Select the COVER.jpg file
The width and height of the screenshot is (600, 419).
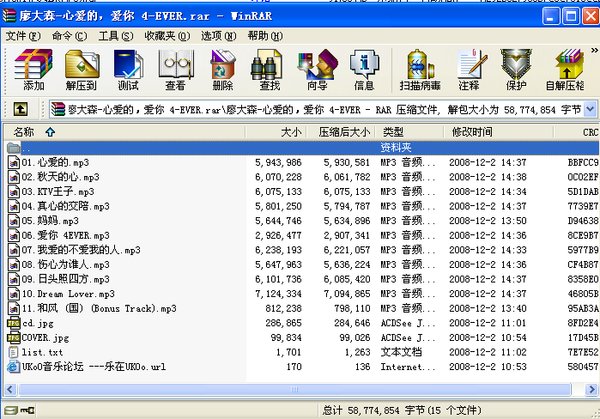click(x=303, y=337)
